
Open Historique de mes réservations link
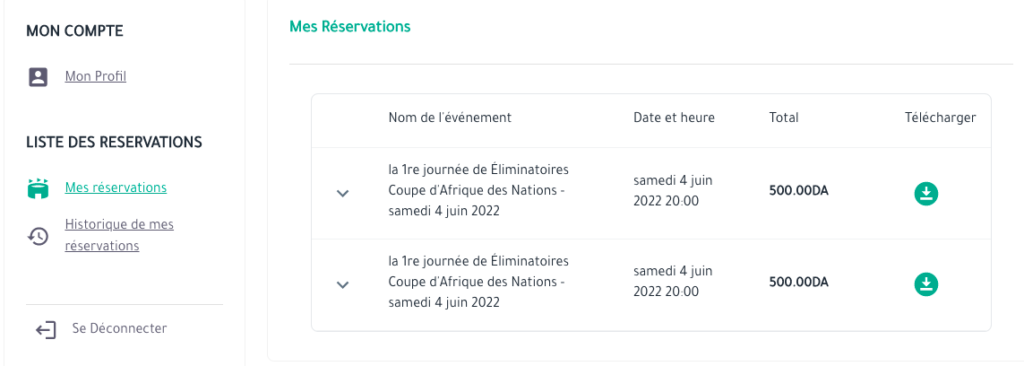coord(120,235)
